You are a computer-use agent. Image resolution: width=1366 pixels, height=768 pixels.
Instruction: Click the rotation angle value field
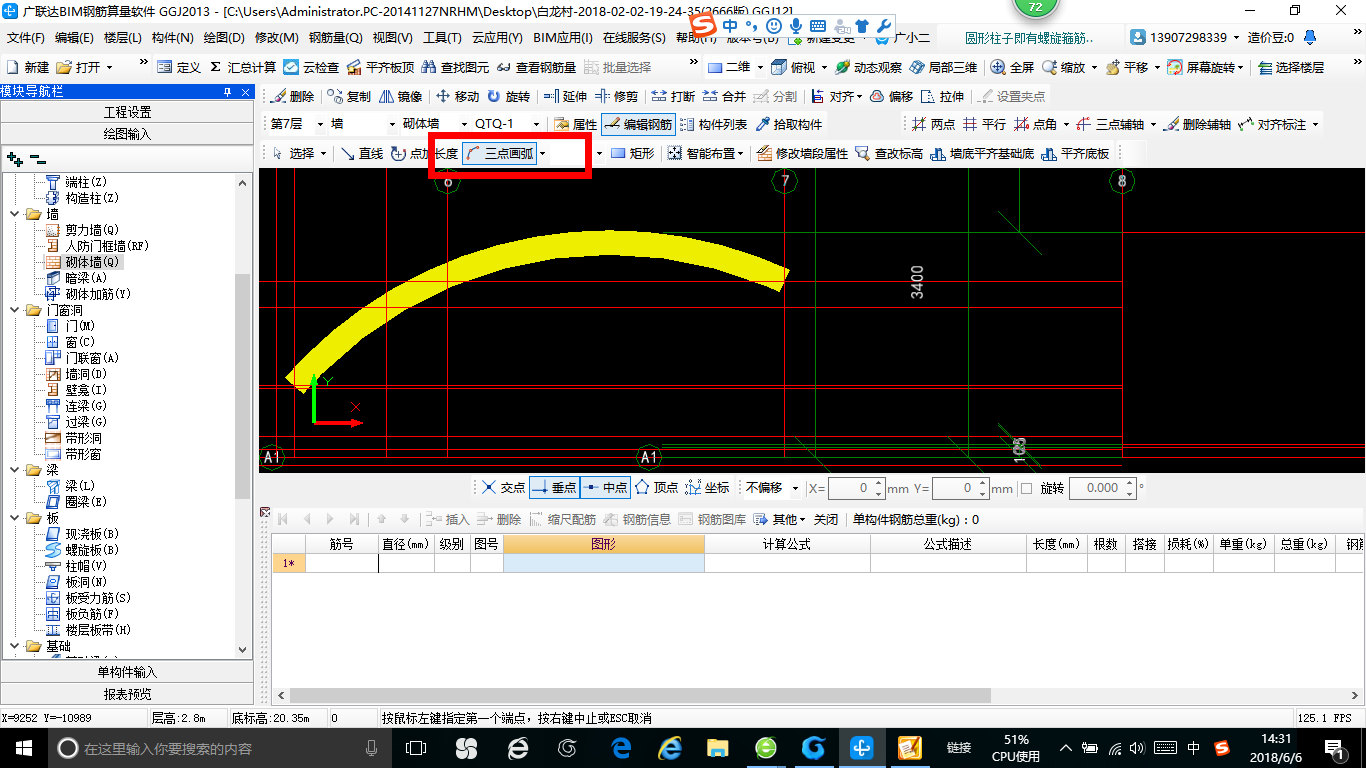coord(1102,488)
